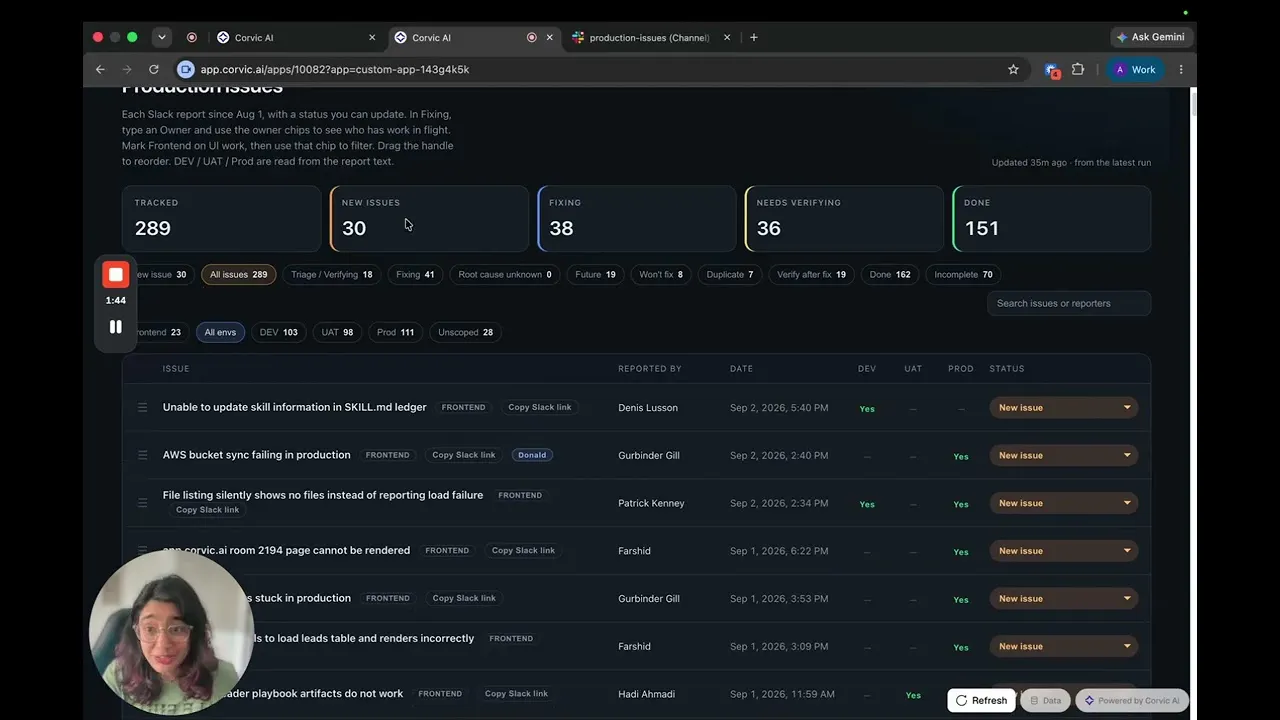Copy Slack link for AWS bucket sync issue
The image size is (1280, 720).
[463, 455]
